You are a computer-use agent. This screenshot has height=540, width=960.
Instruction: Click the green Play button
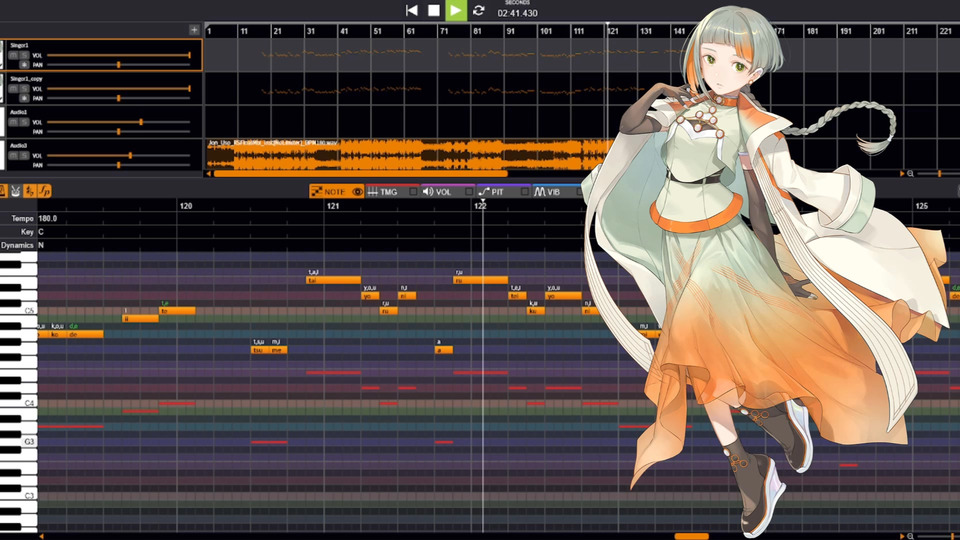pos(456,10)
